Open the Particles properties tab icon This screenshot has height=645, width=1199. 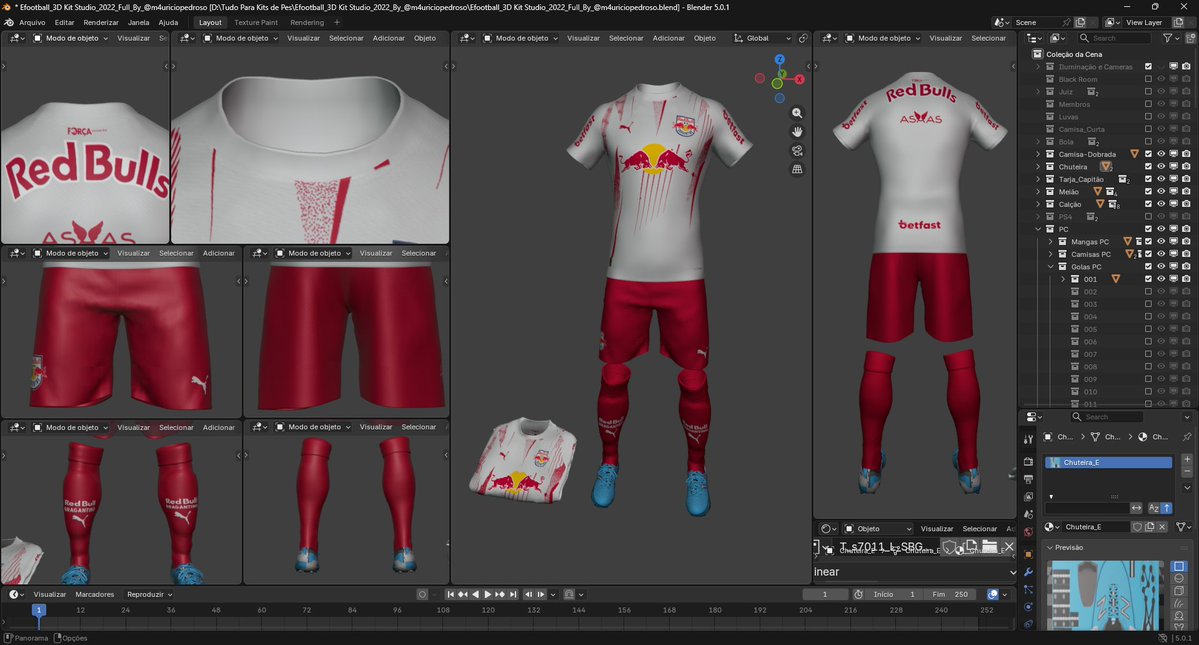pos(1028,589)
